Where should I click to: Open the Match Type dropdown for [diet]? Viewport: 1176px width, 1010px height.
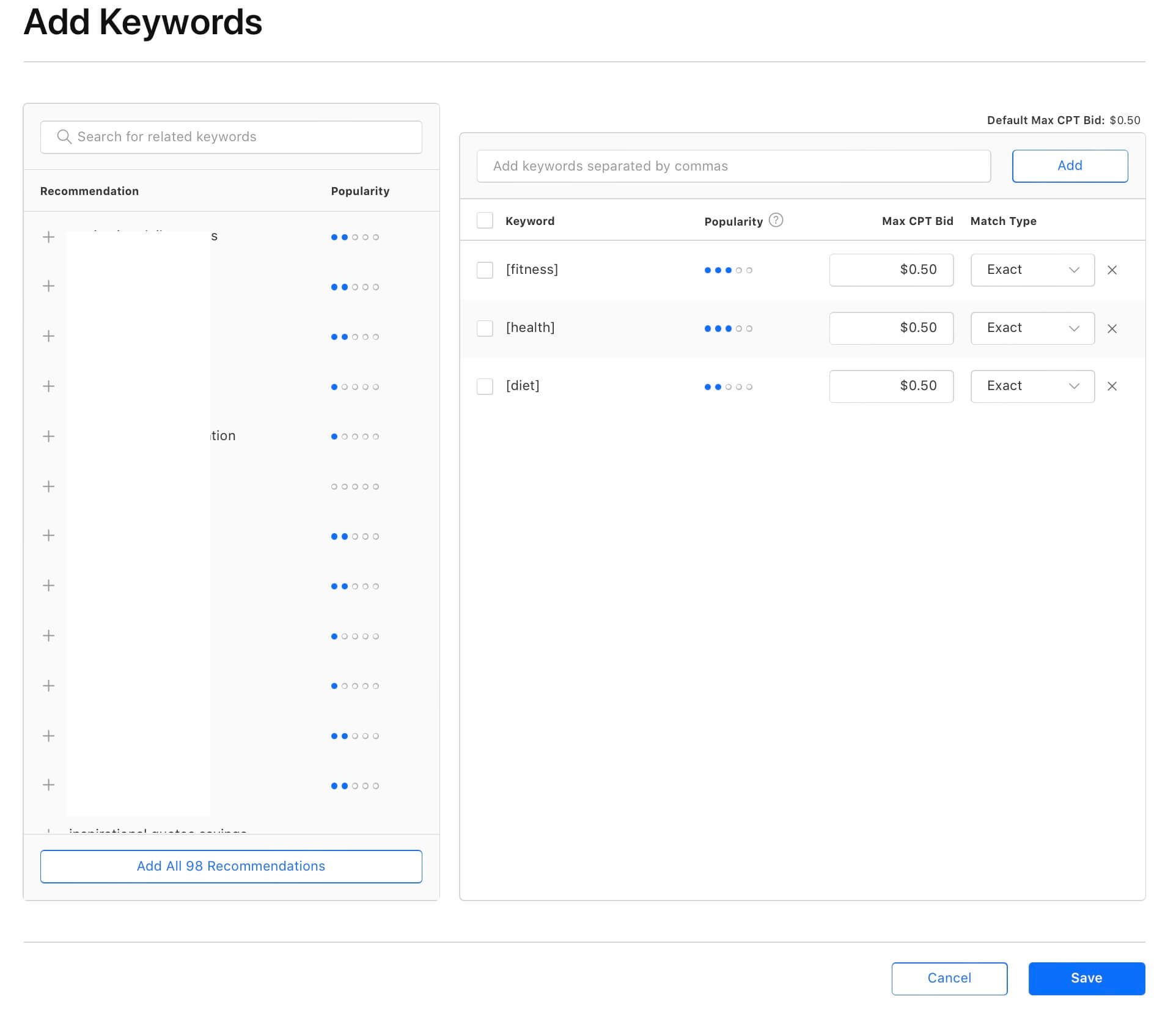coord(1032,386)
